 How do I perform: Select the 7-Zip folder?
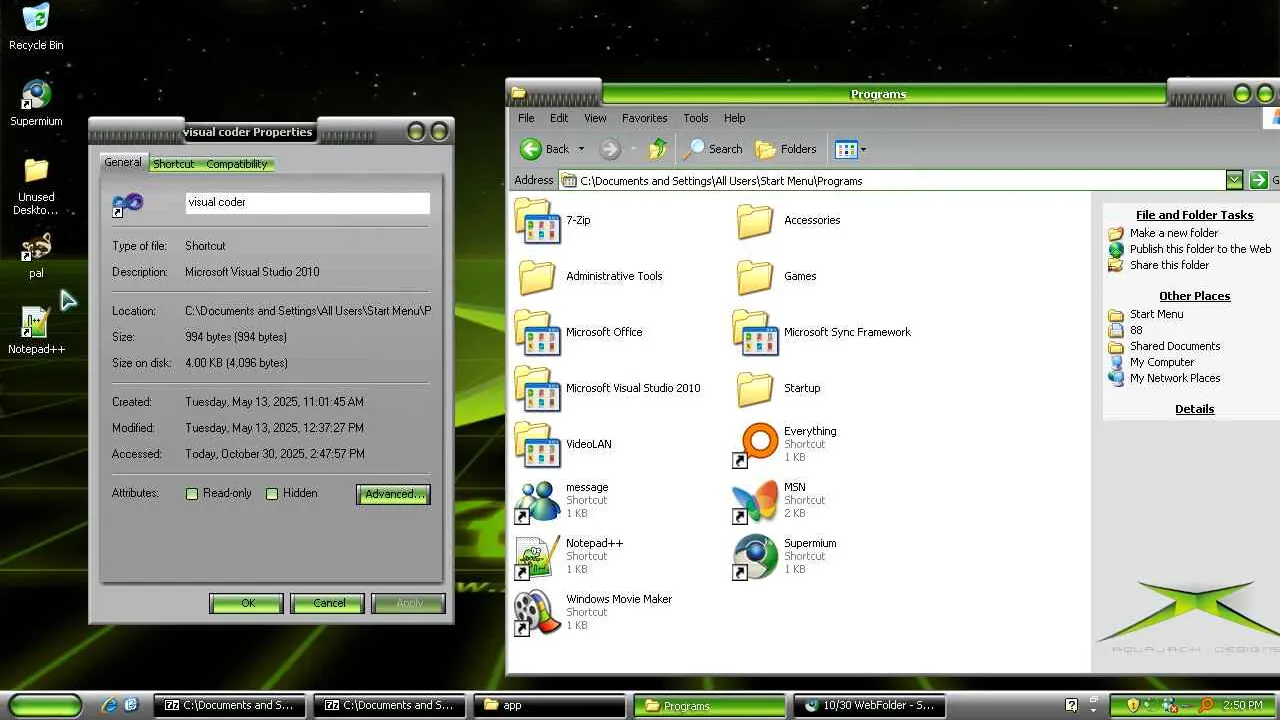[552, 220]
